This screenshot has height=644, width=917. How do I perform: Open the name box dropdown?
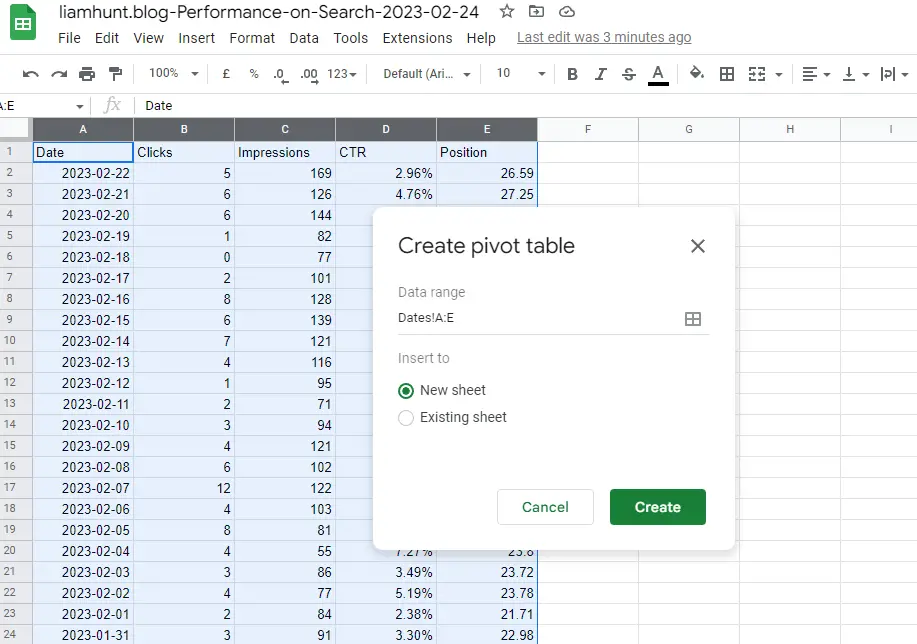point(80,106)
